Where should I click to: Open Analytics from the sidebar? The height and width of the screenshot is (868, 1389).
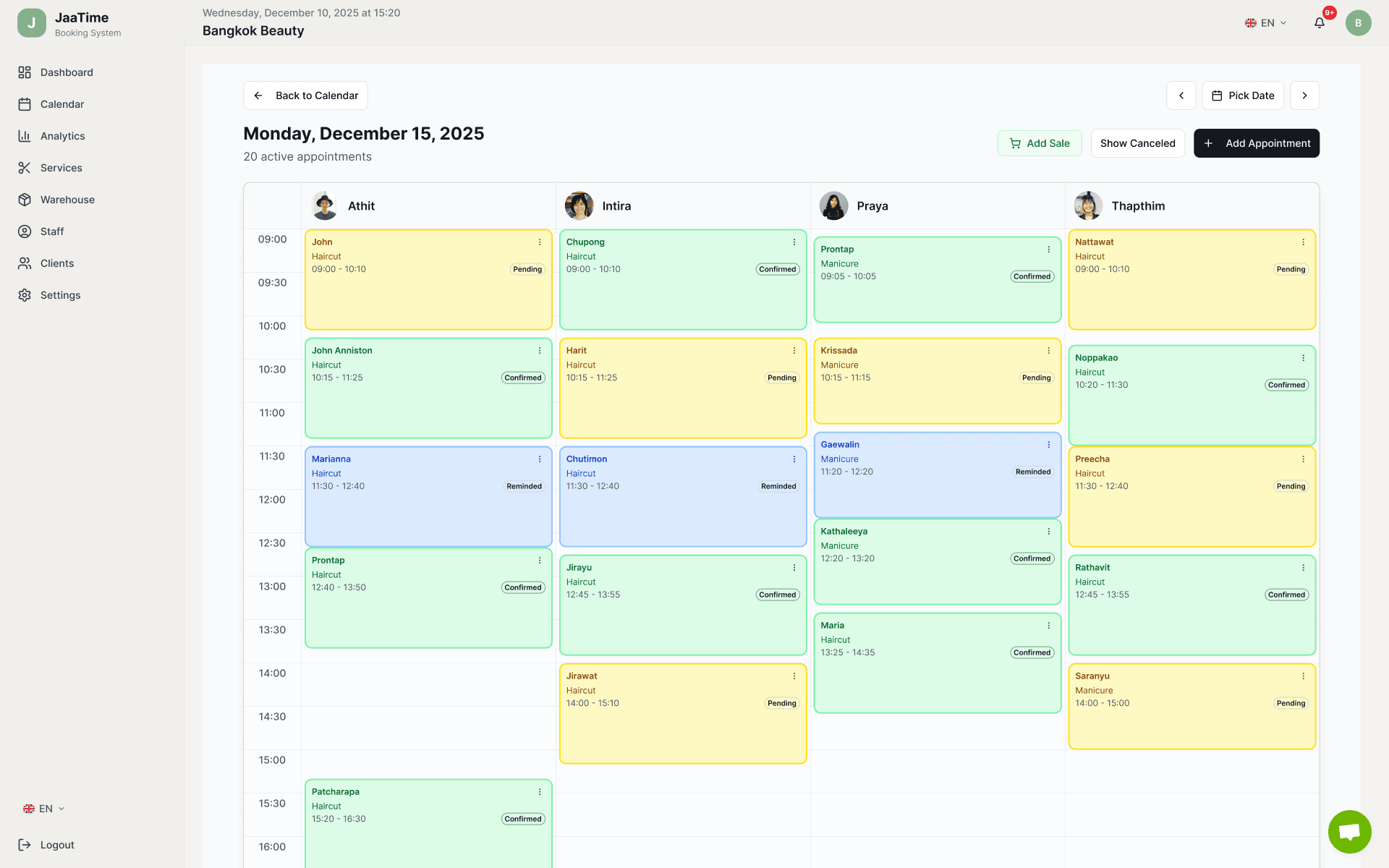26,136
